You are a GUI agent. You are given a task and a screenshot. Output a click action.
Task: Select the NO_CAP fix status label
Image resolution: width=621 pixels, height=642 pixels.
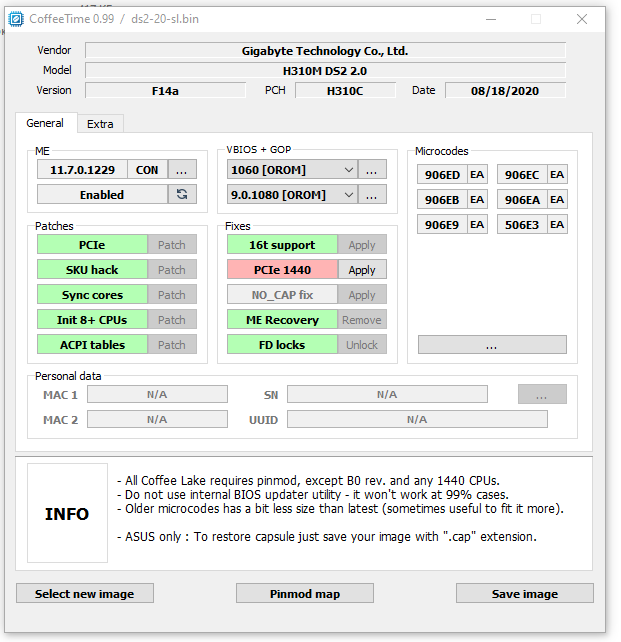coord(282,294)
